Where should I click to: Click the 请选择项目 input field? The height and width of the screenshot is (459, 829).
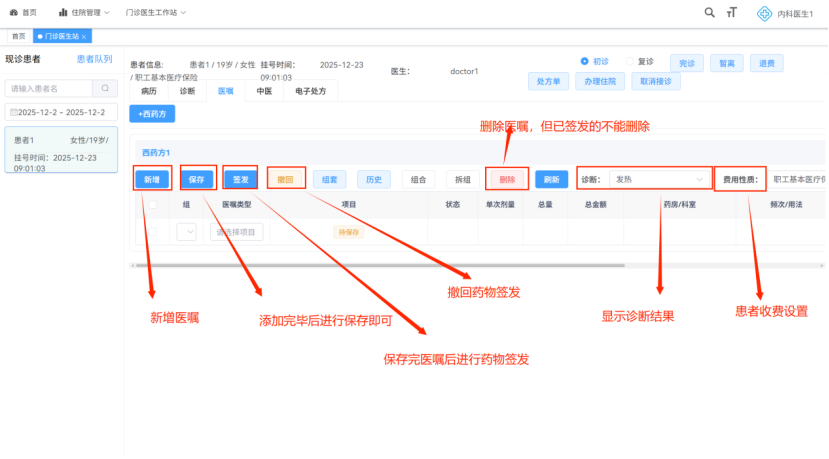pyautogui.click(x=236, y=232)
